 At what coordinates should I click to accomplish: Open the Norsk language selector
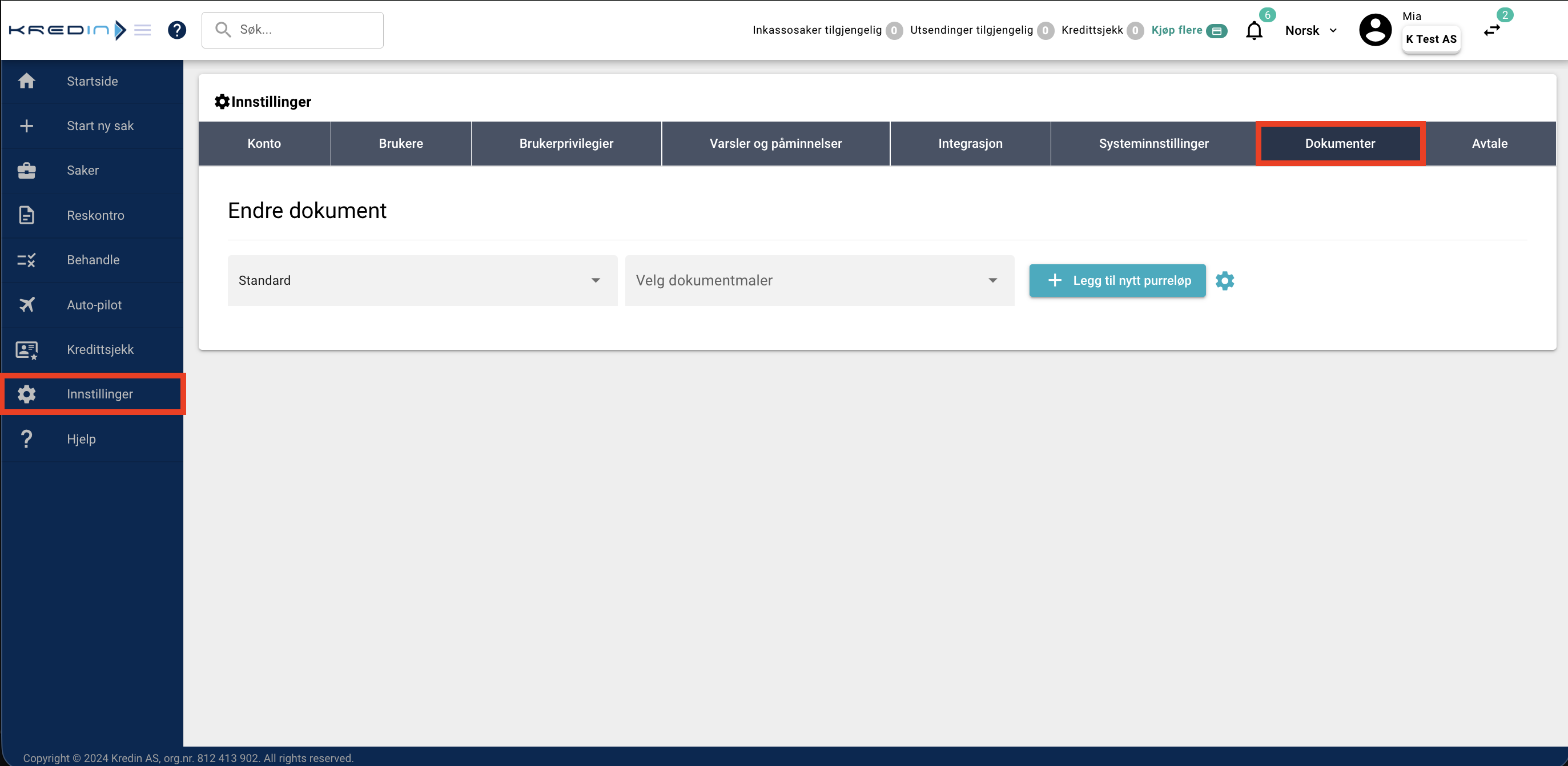[1310, 30]
